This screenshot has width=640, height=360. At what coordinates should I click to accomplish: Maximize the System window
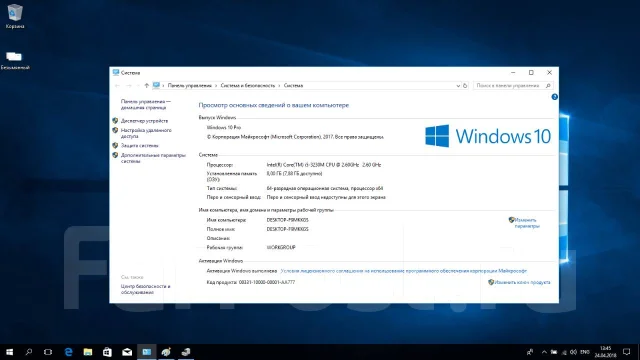tap(531, 73)
